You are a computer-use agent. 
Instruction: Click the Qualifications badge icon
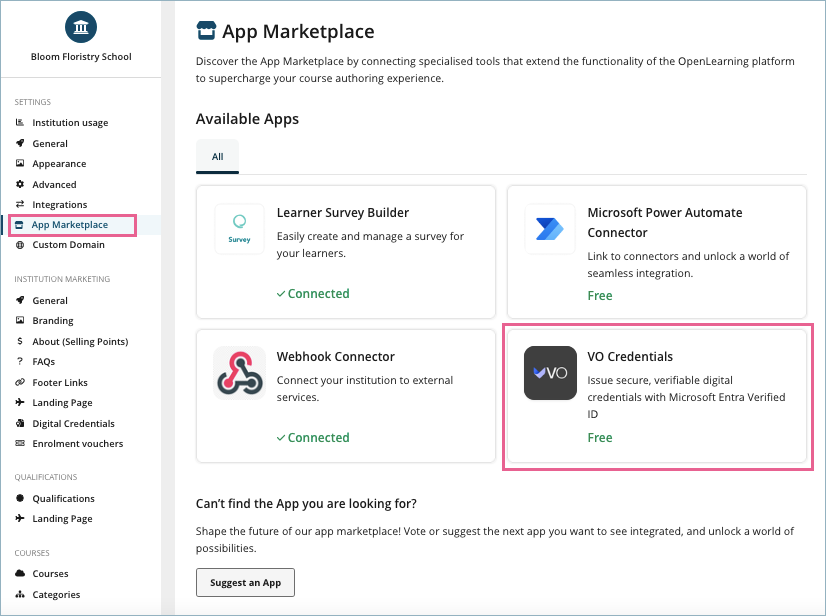[x=20, y=498]
